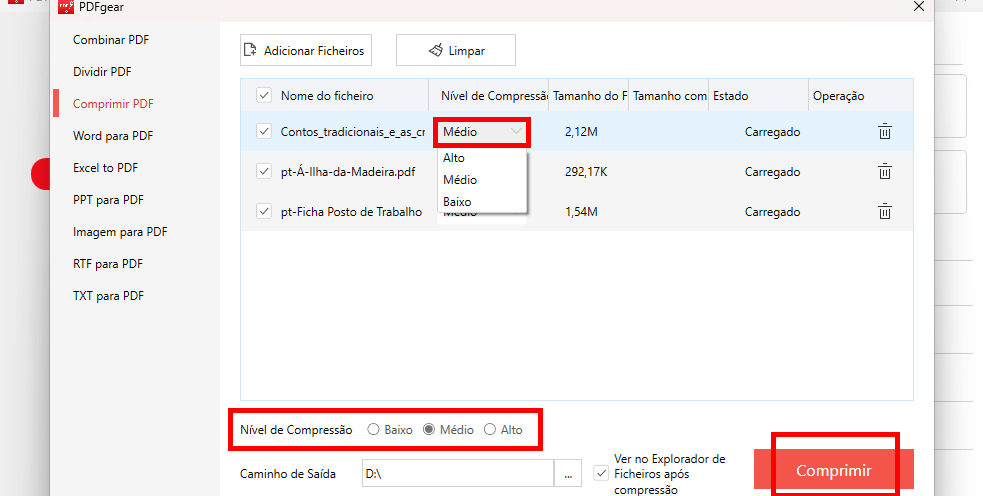Uncheck pt-Á-Ilha-da-Madeira.pdf checkbox
Viewport: 983px width, 496px height.
pyautogui.click(x=264, y=171)
